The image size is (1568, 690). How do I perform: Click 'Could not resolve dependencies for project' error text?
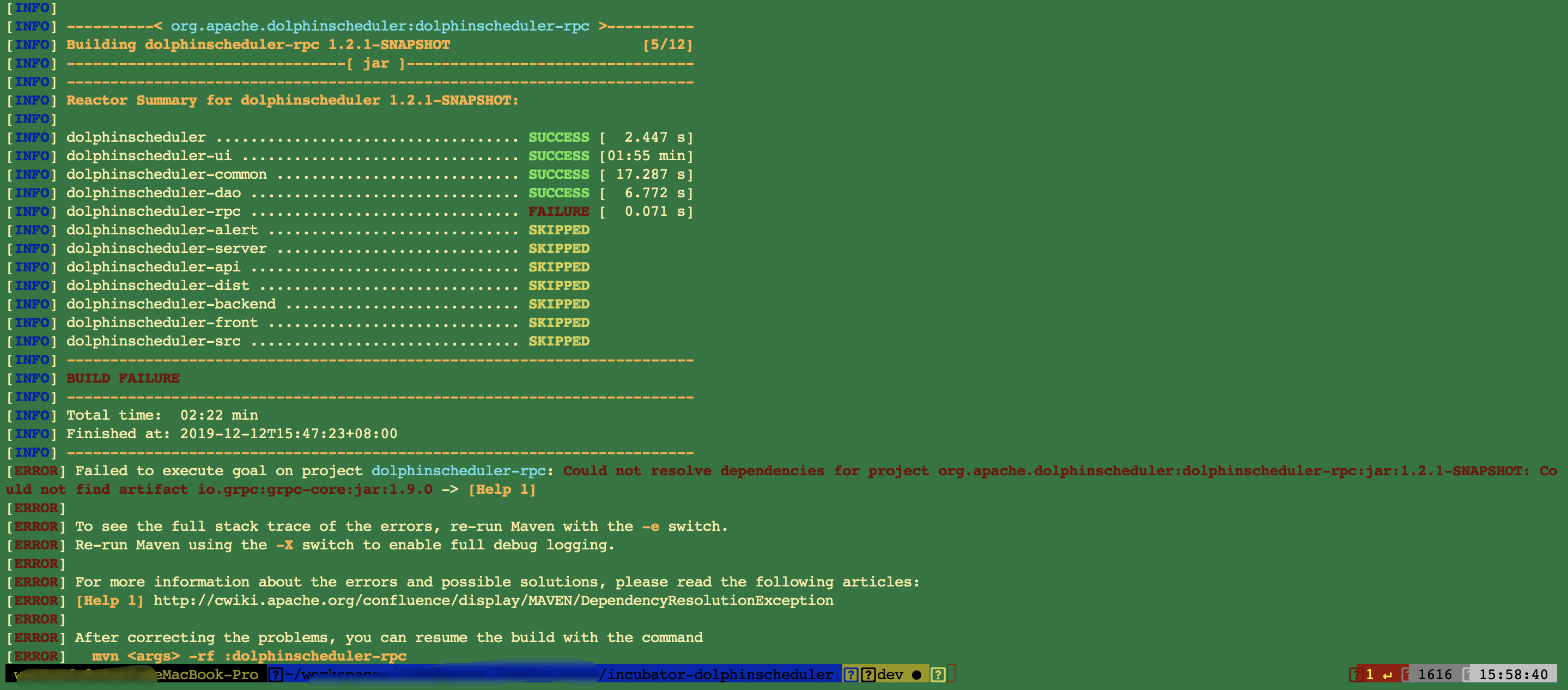[746, 471]
